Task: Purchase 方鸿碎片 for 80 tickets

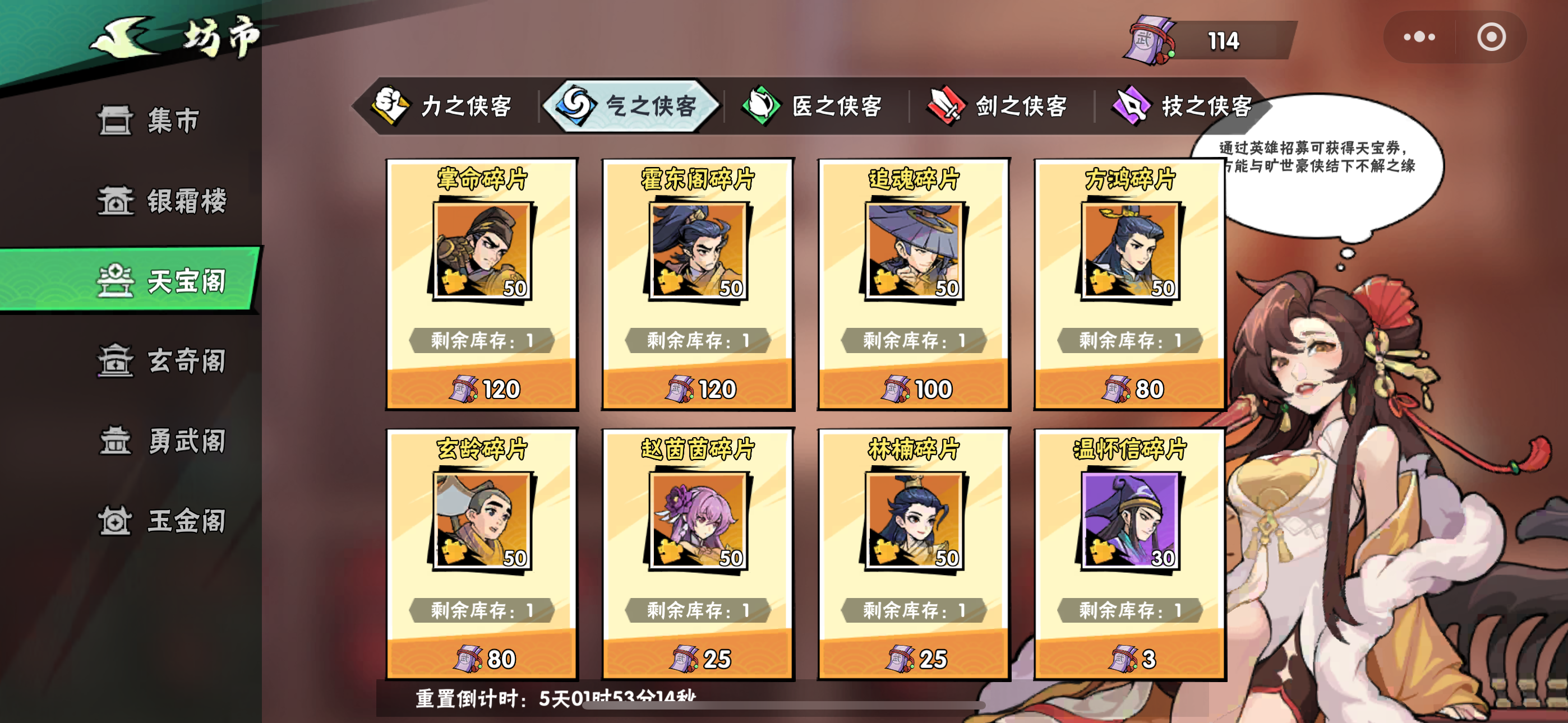Action: 1130,388
